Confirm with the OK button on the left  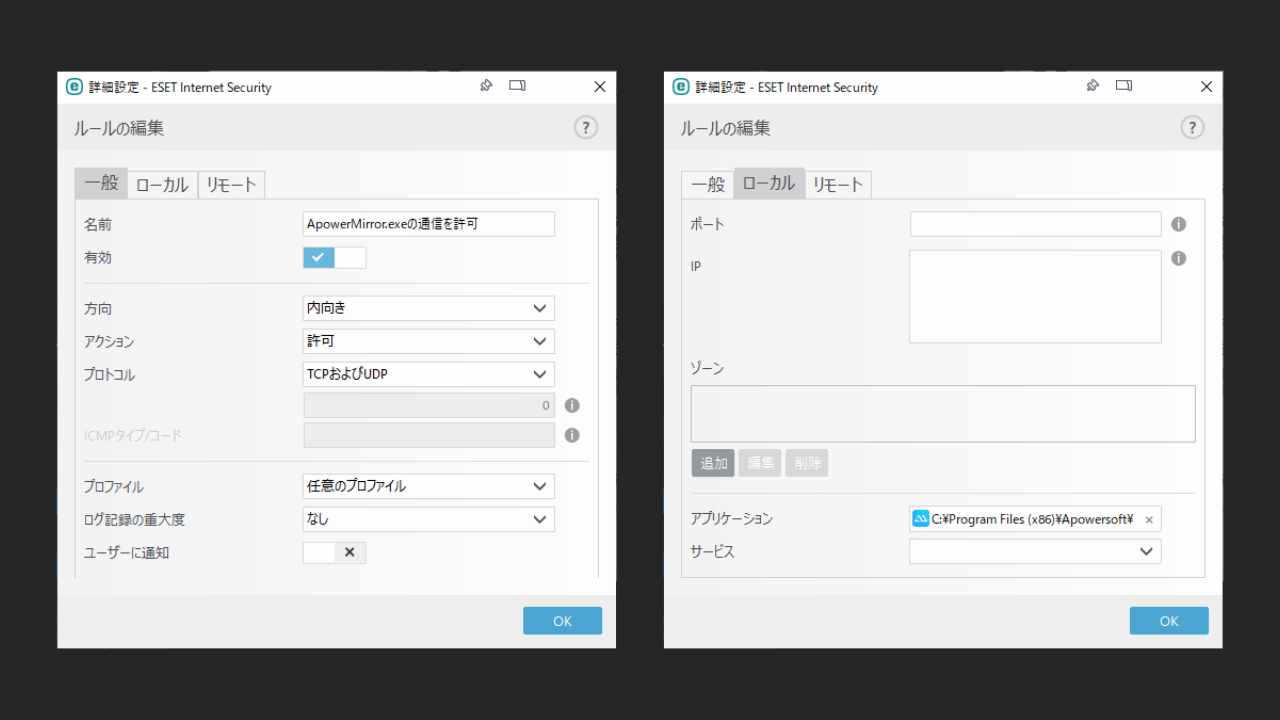click(x=562, y=620)
